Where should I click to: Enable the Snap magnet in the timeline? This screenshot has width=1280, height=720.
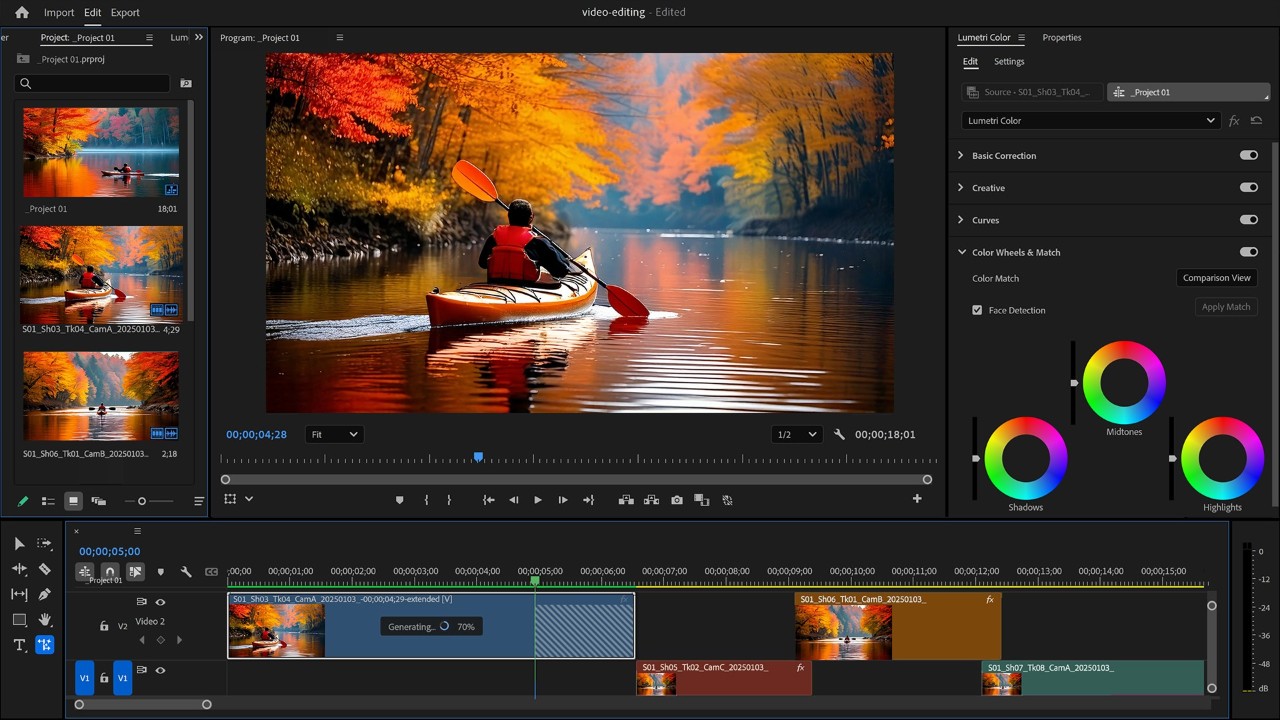pyautogui.click(x=110, y=571)
